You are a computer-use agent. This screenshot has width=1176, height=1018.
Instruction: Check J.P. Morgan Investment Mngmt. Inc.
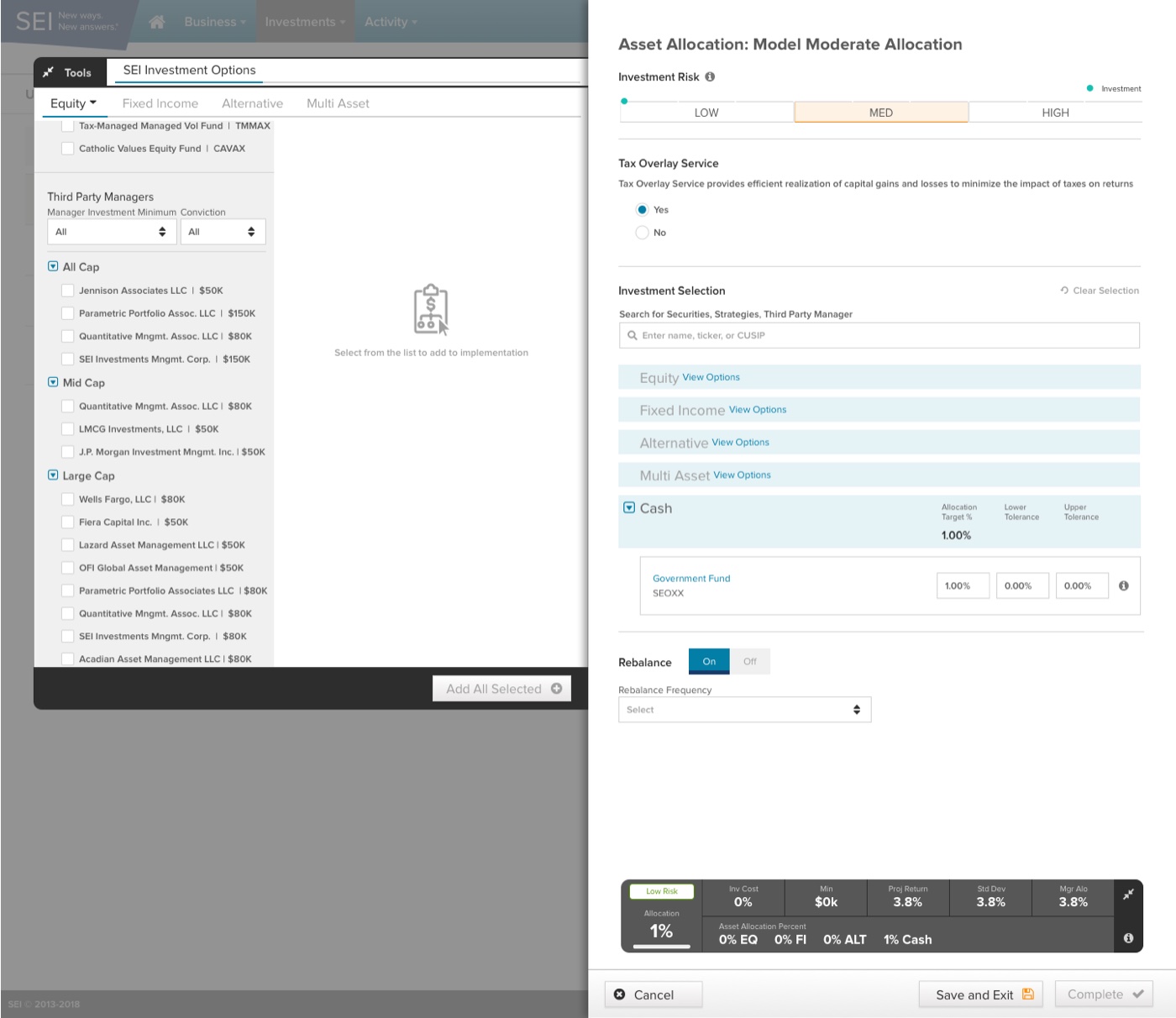[68, 452]
